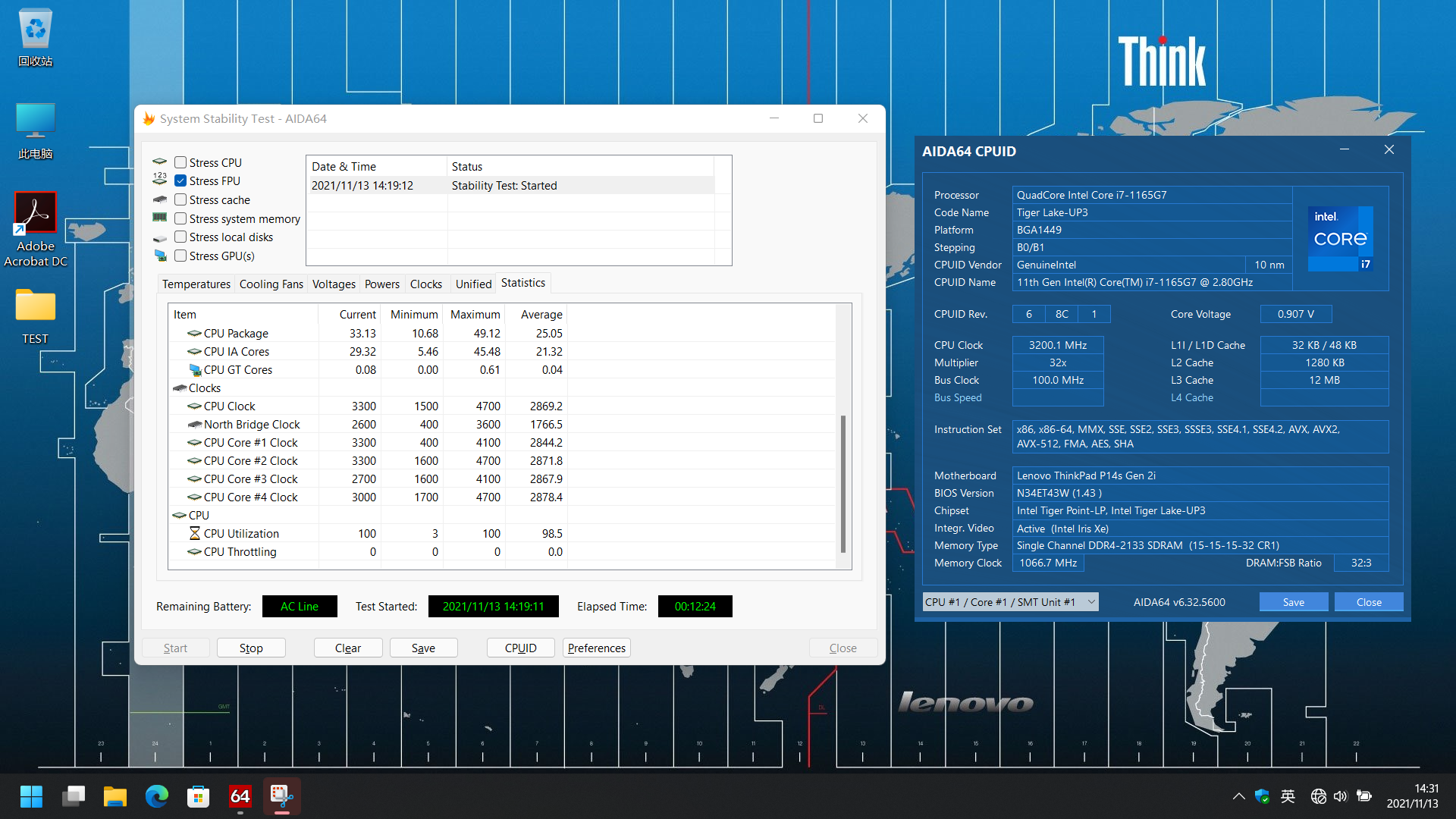Click Close in the AIDA64 CPUID window
This screenshot has width=1456, height=819.
pos(1369,602)
